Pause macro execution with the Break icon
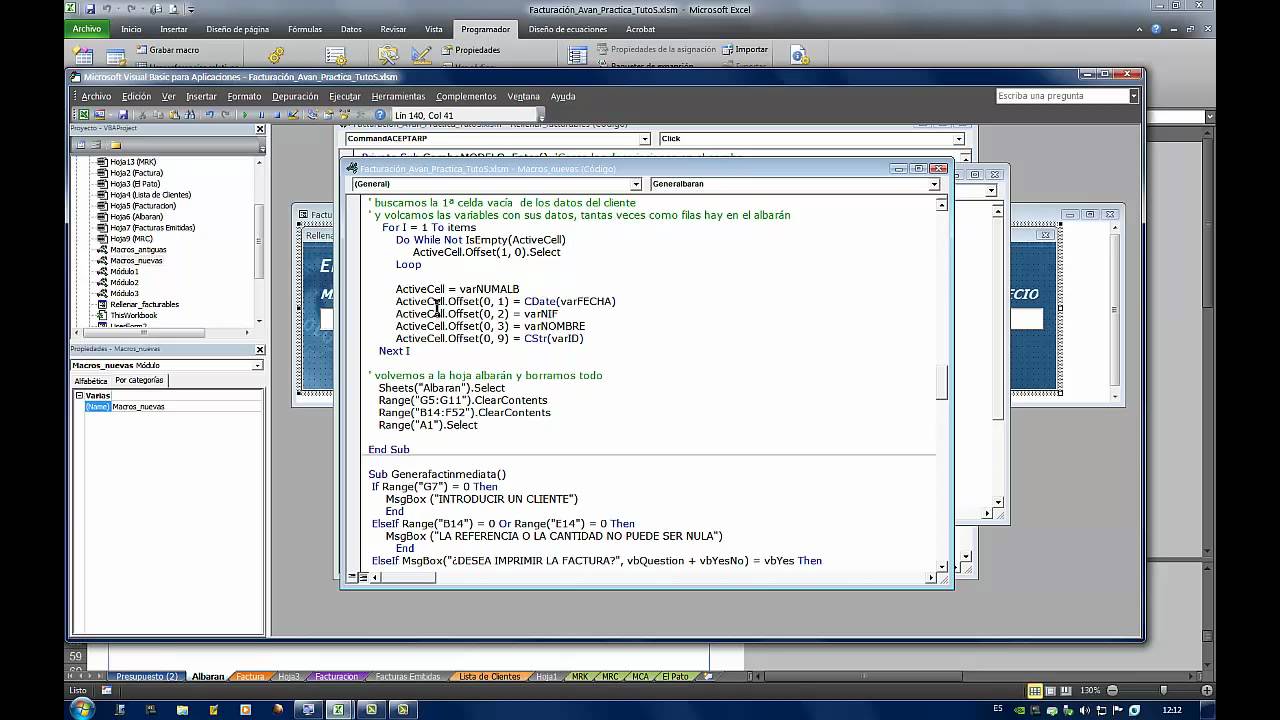Screen dimensions: 1280x720 [261, 115]
